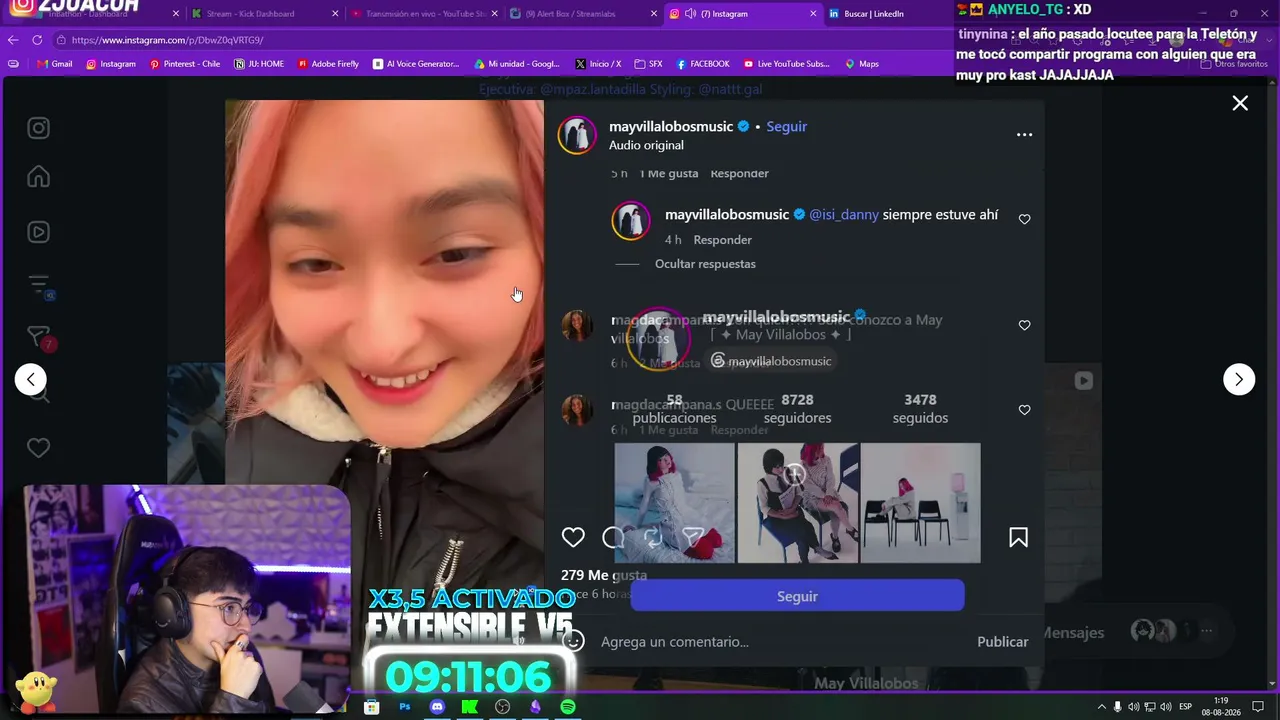Image resolution: width=1280 pixels, height=720 pixels.
Task: Switch to Alert Box / Streamlabs tab
Action: (x=580, y=14)
